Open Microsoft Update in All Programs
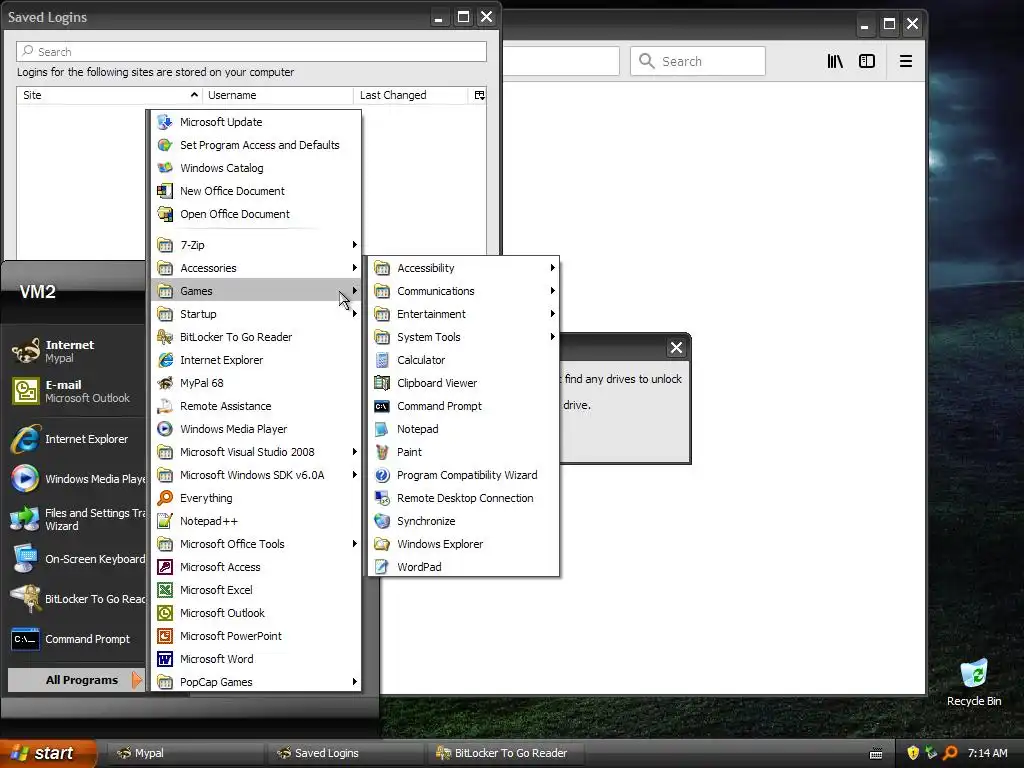This screenshot has width=1024, height=768. (256, 122)
